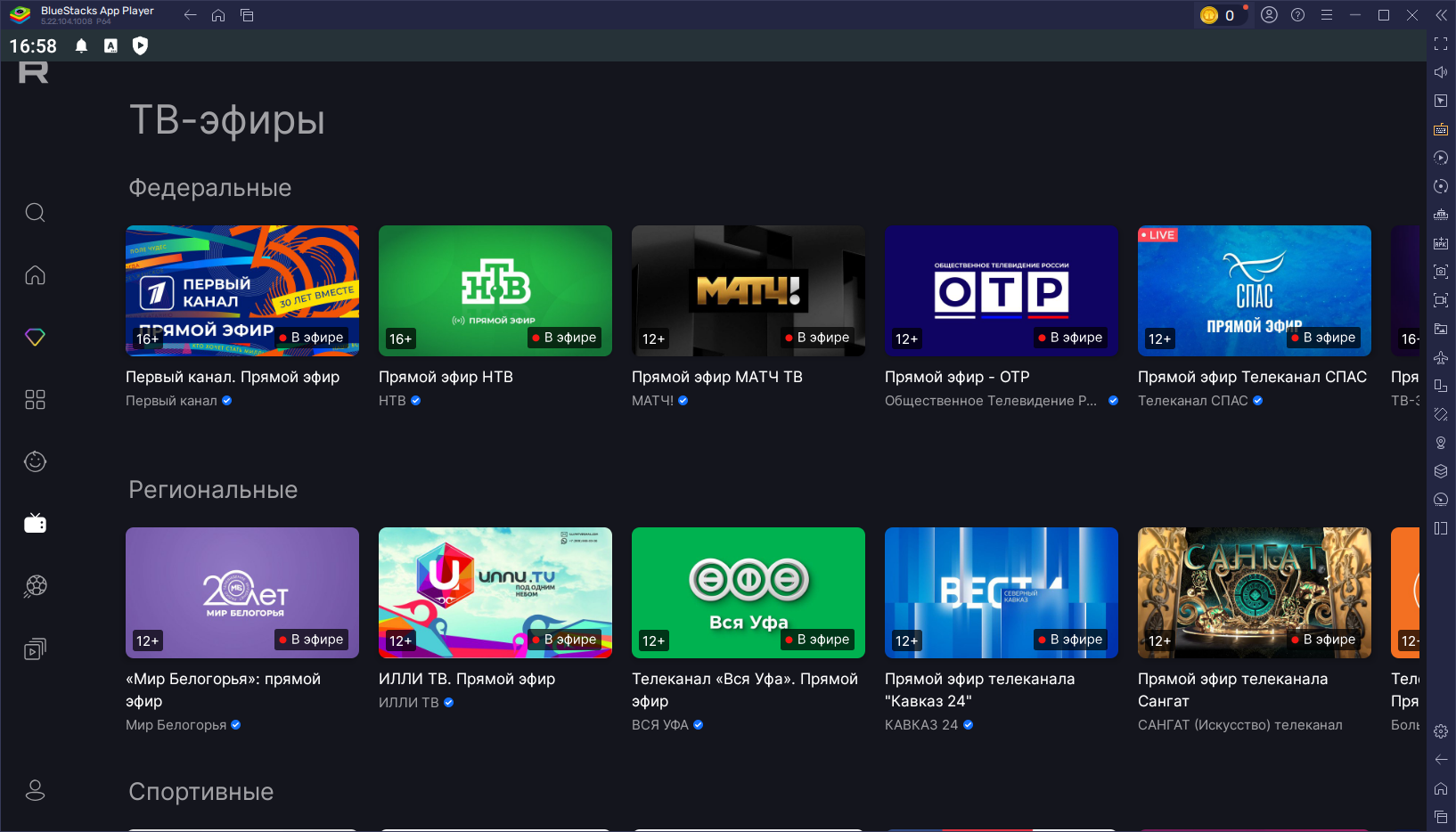Open BlueStacks settings gear in side toolbar
The width and height of the screenshot is (1456, 832).
tap(1441, 731)
